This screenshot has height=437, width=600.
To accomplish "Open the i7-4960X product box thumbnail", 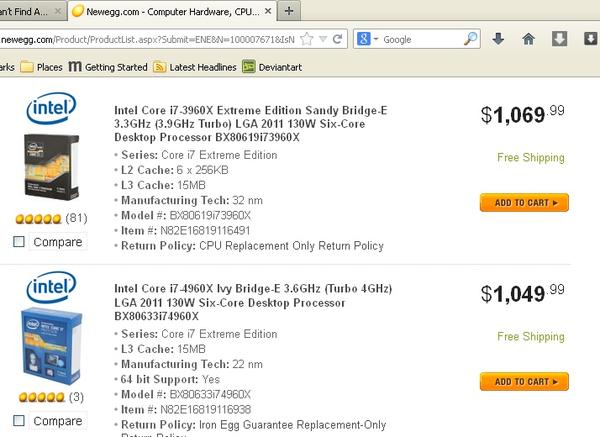I will click(x=47, y=346).
